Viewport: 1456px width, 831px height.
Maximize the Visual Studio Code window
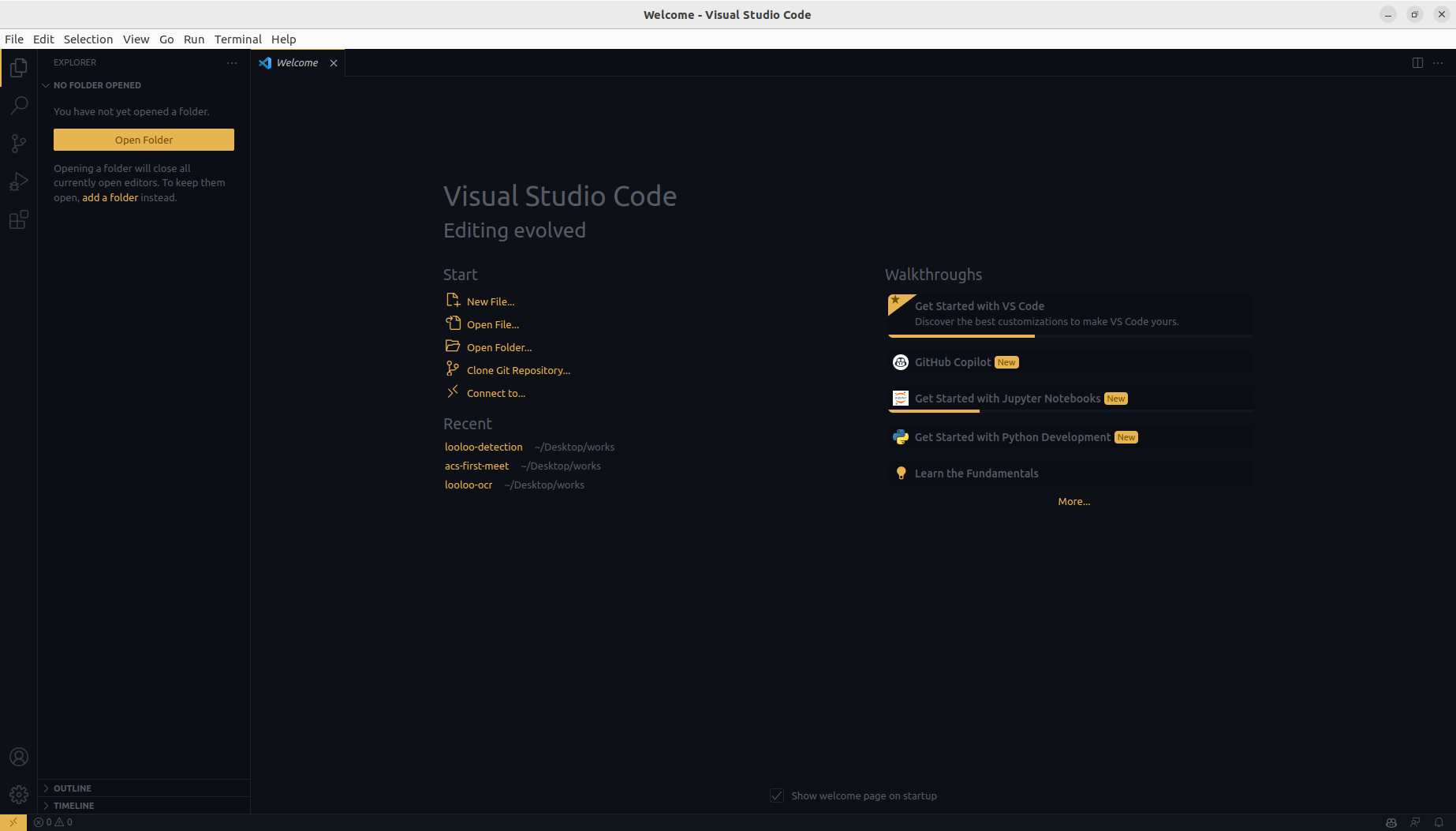click(1415, 14)
